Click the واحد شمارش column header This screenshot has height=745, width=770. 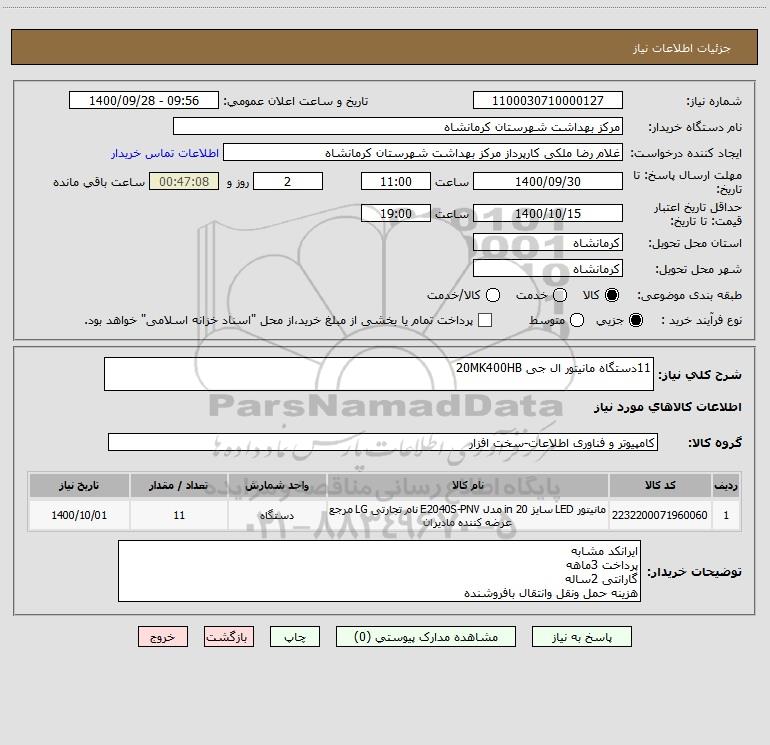(x=277, y=485)
